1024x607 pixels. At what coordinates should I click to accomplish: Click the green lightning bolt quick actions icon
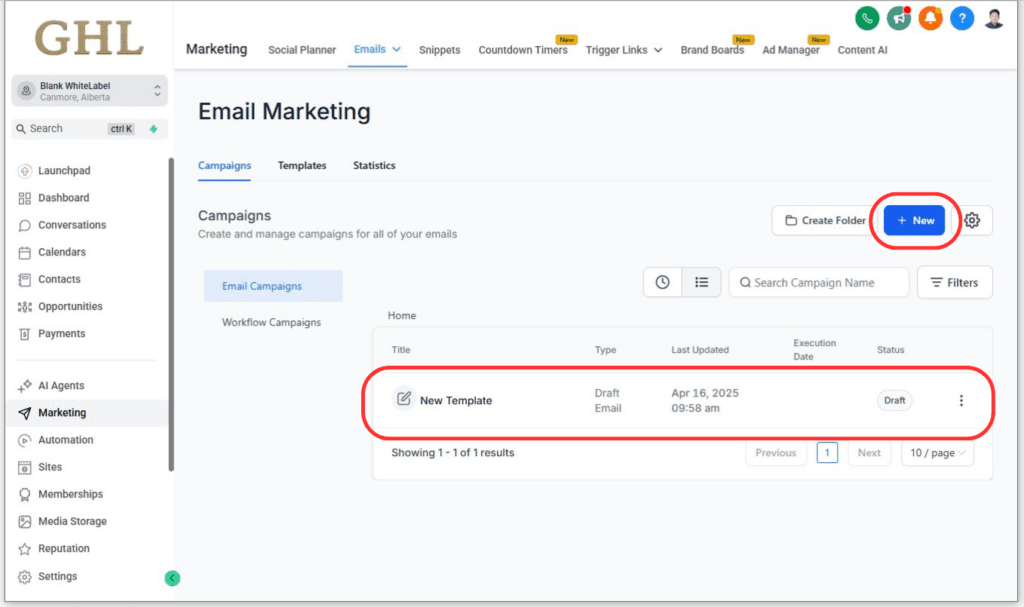(x=153, y=129)
